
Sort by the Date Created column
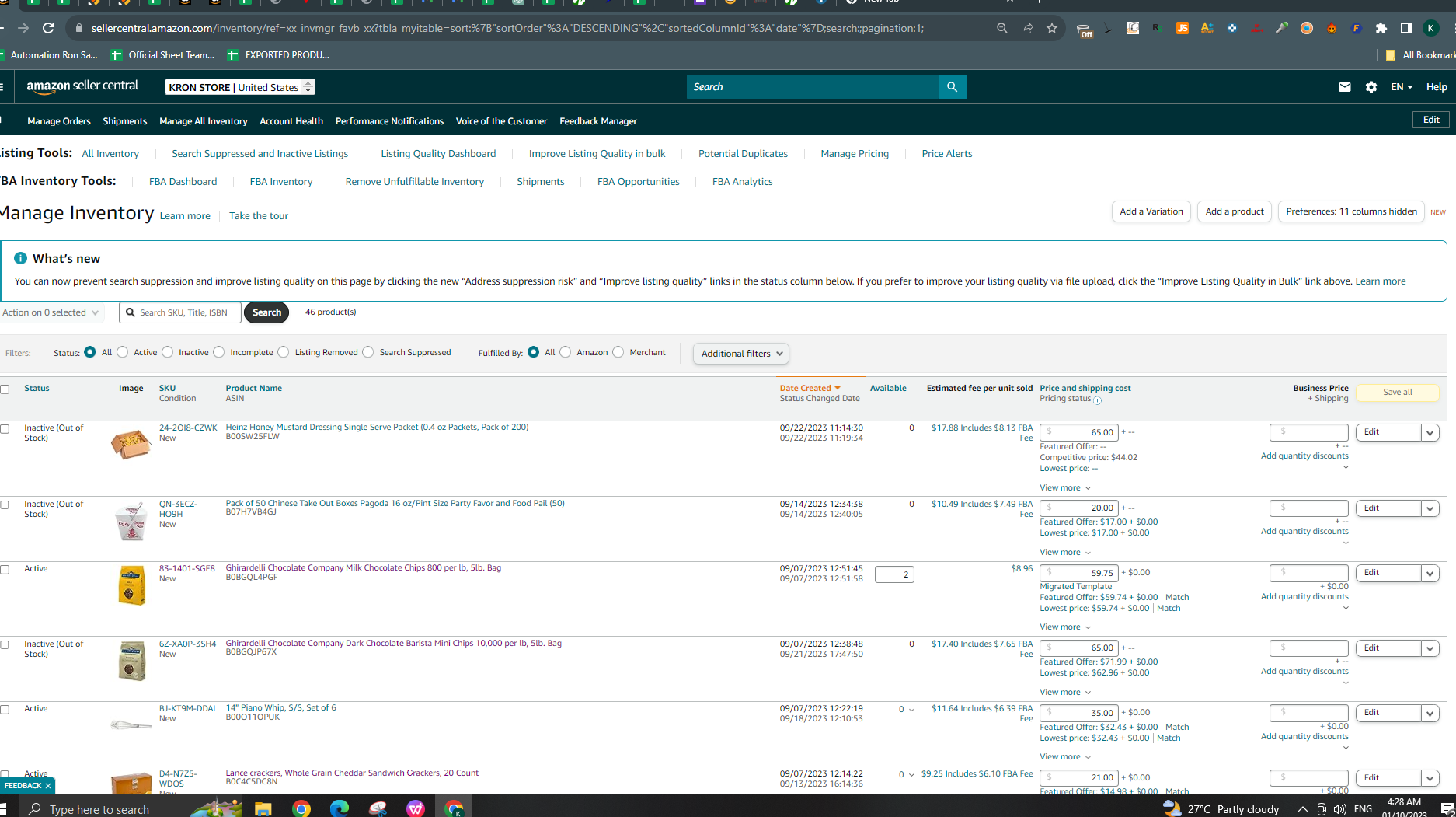[810, 388]
